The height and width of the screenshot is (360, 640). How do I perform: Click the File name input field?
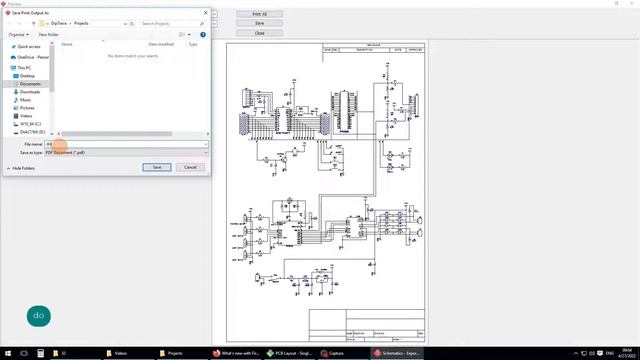124,144
